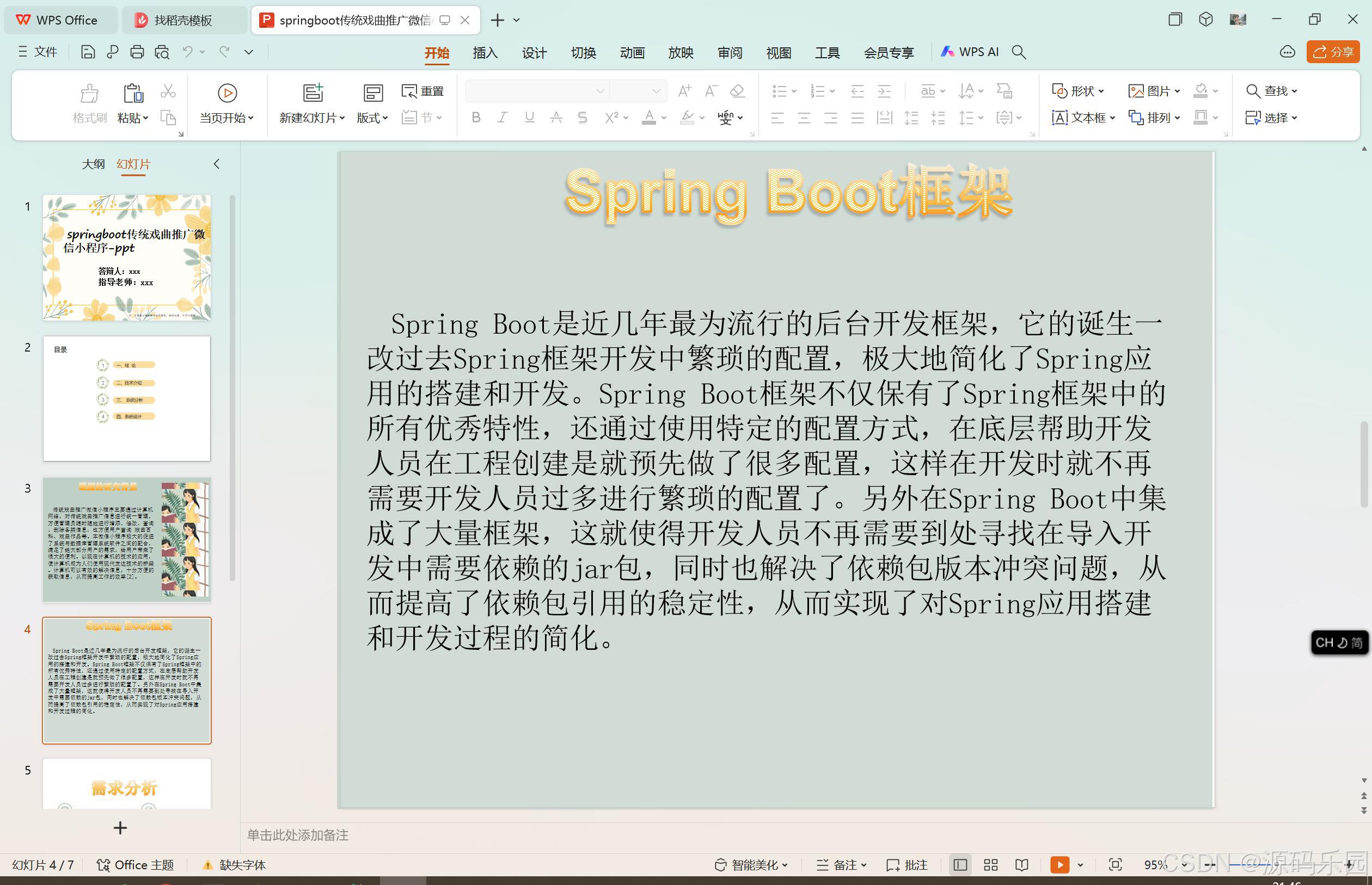1372x885 pixels.
Task: Click the Share (分享) button
Action: click(x=1332, y=52)
